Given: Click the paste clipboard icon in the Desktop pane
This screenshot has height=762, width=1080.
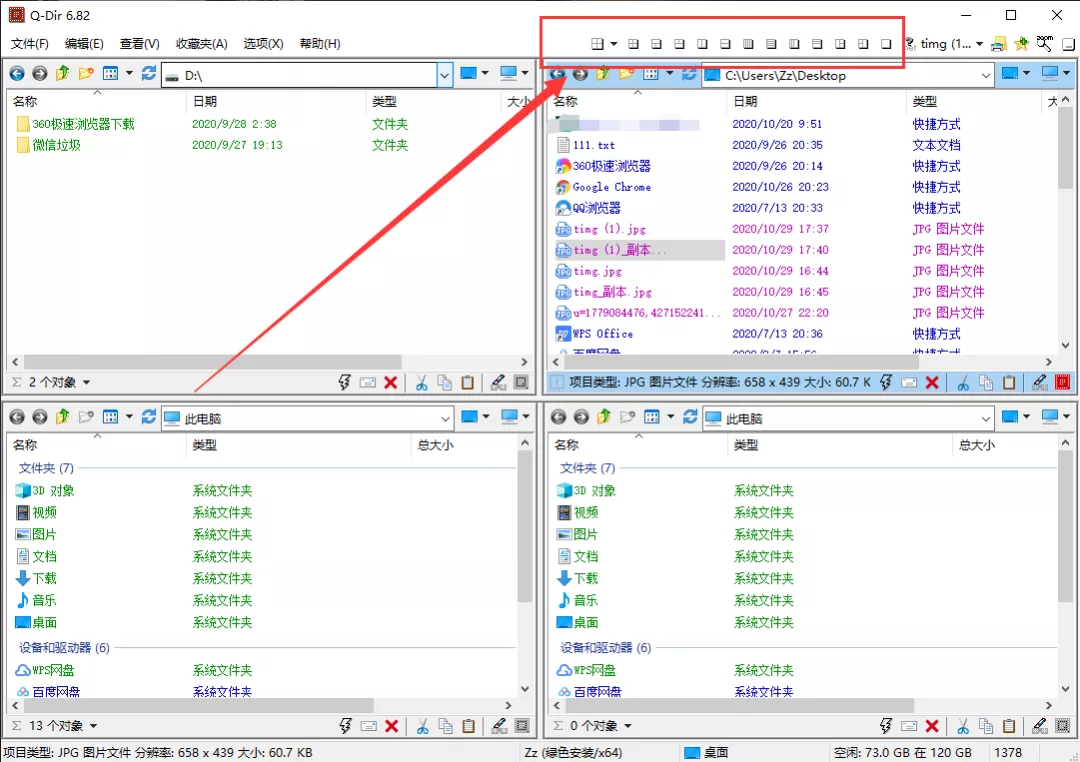Looking at the screenshot, I should 1009,382.
